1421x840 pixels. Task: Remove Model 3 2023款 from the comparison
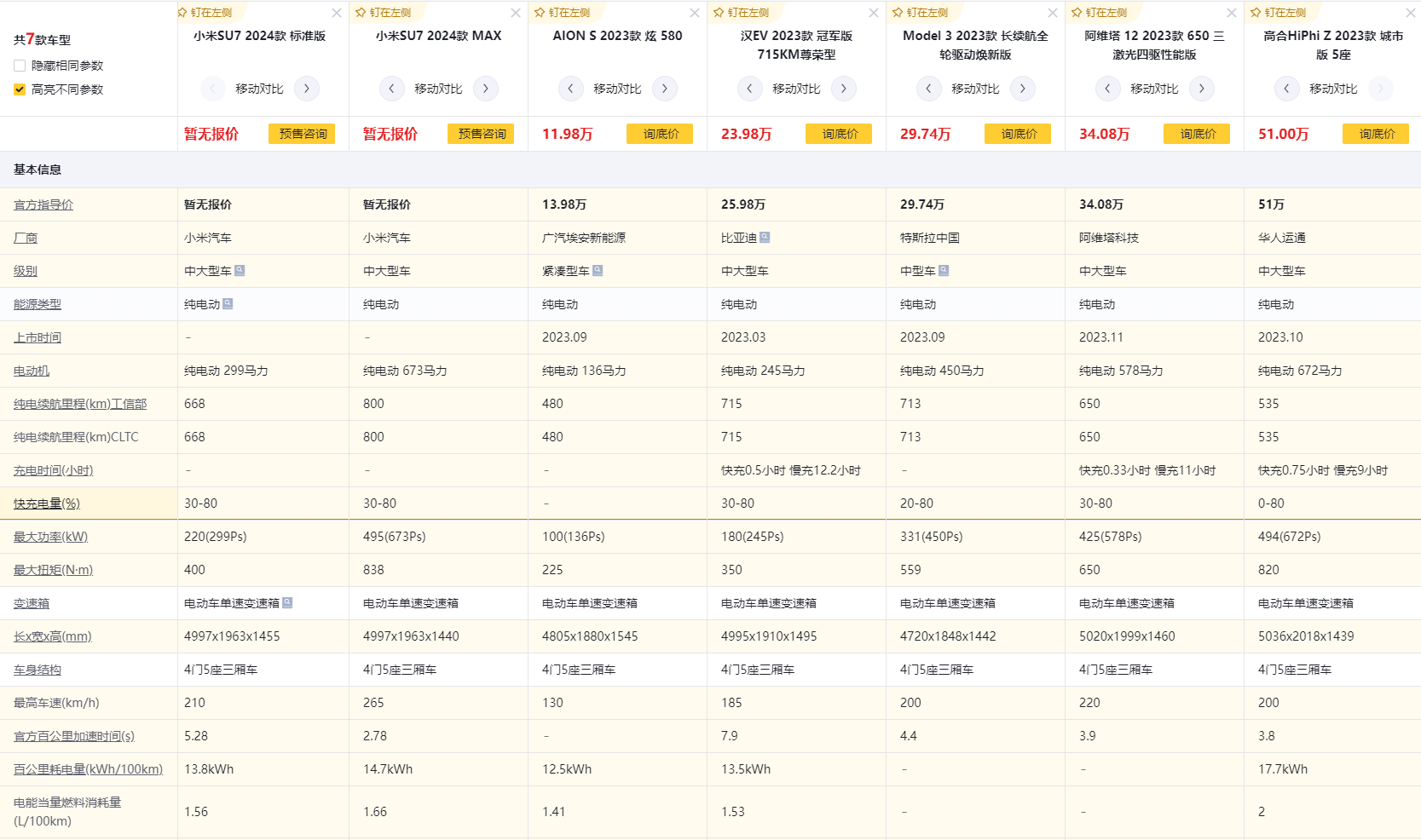click(x=1053, y=13)
